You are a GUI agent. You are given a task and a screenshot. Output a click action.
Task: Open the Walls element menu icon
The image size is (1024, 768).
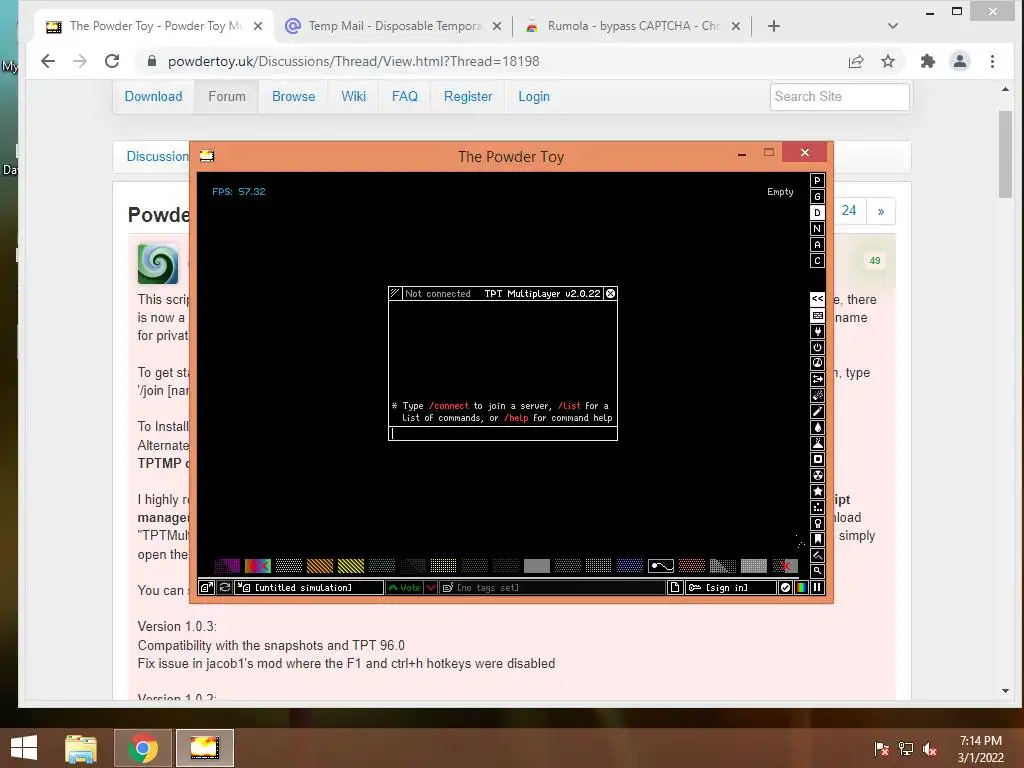tap(817, 315)
